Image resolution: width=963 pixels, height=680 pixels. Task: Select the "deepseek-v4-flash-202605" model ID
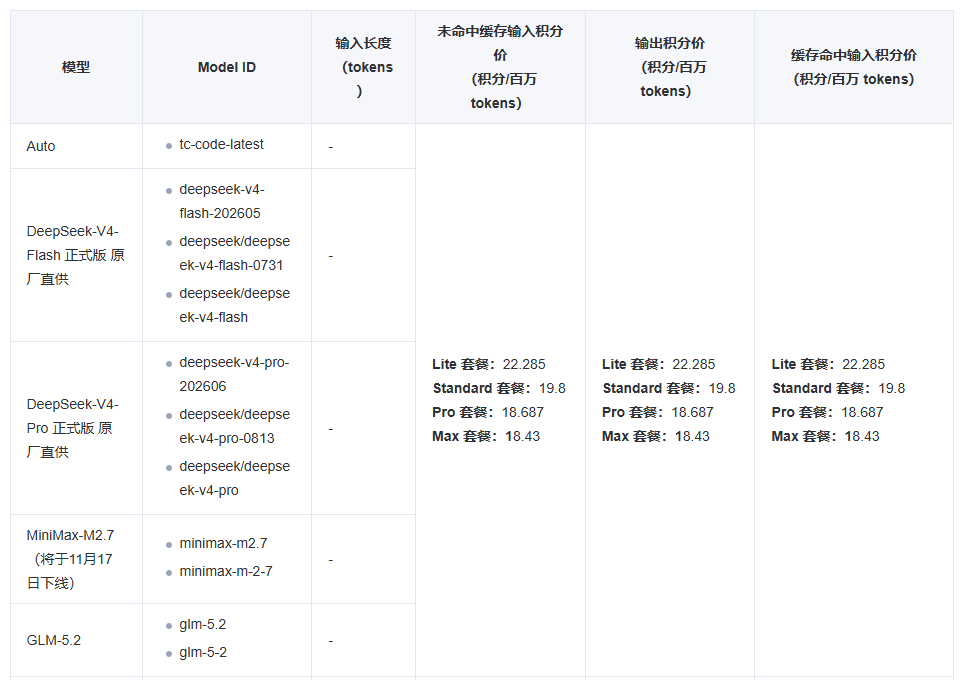click(x=222, y=201)
